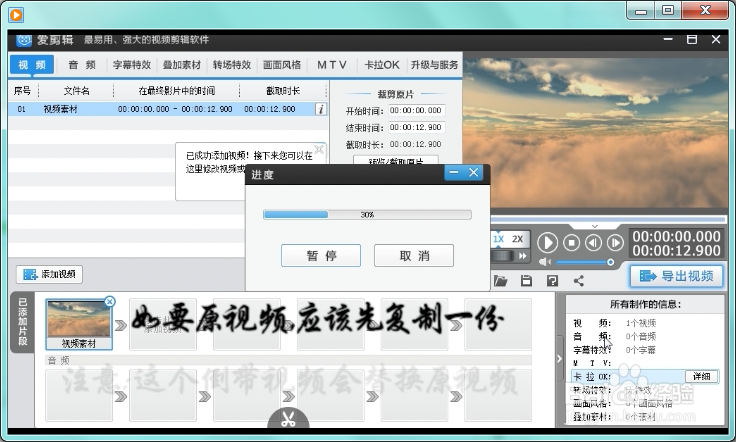736x442 pixels.
Task: Click the 爱剪辑 app logo icon
Action: (24, 40)
